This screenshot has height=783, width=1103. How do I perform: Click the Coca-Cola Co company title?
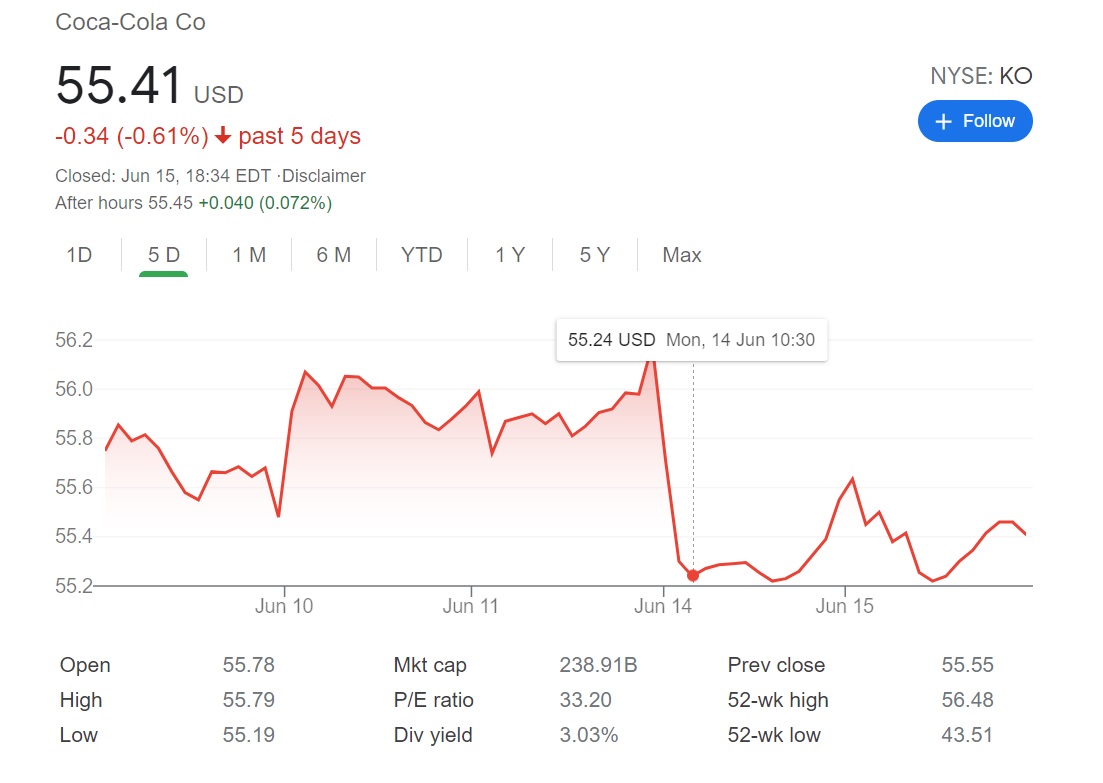pyautogui.click(x=131, y=22)
